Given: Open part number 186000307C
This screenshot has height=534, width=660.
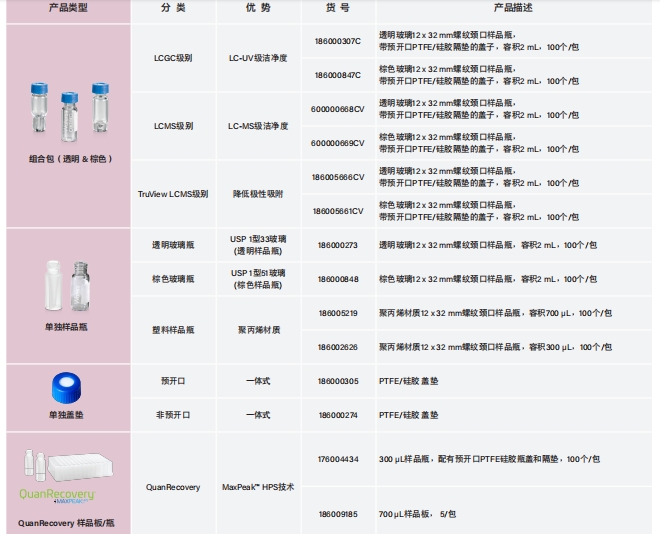Looking at the screenshot, I should [337, 41].
